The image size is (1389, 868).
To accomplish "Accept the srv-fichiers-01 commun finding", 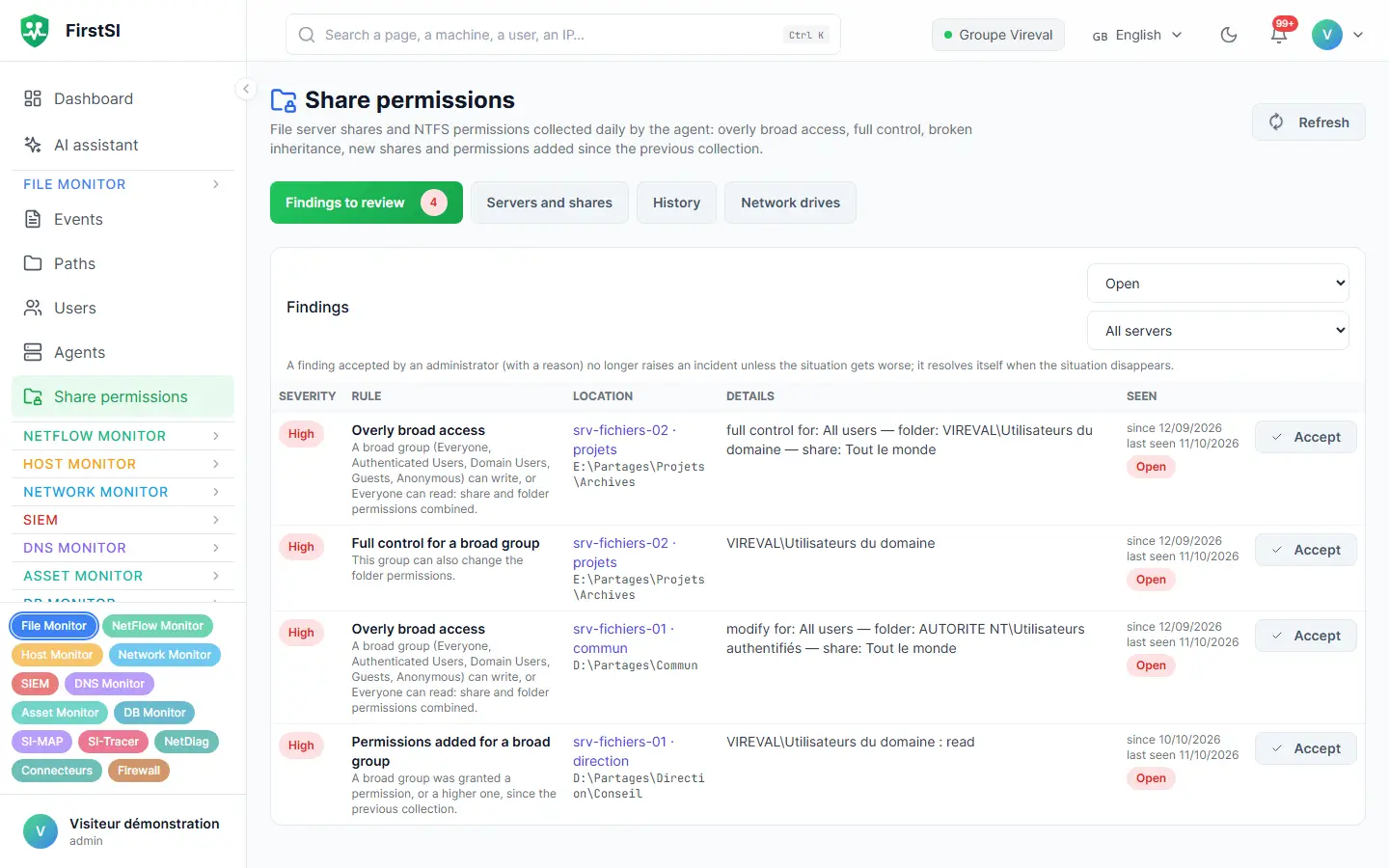I will [1306, 636].
